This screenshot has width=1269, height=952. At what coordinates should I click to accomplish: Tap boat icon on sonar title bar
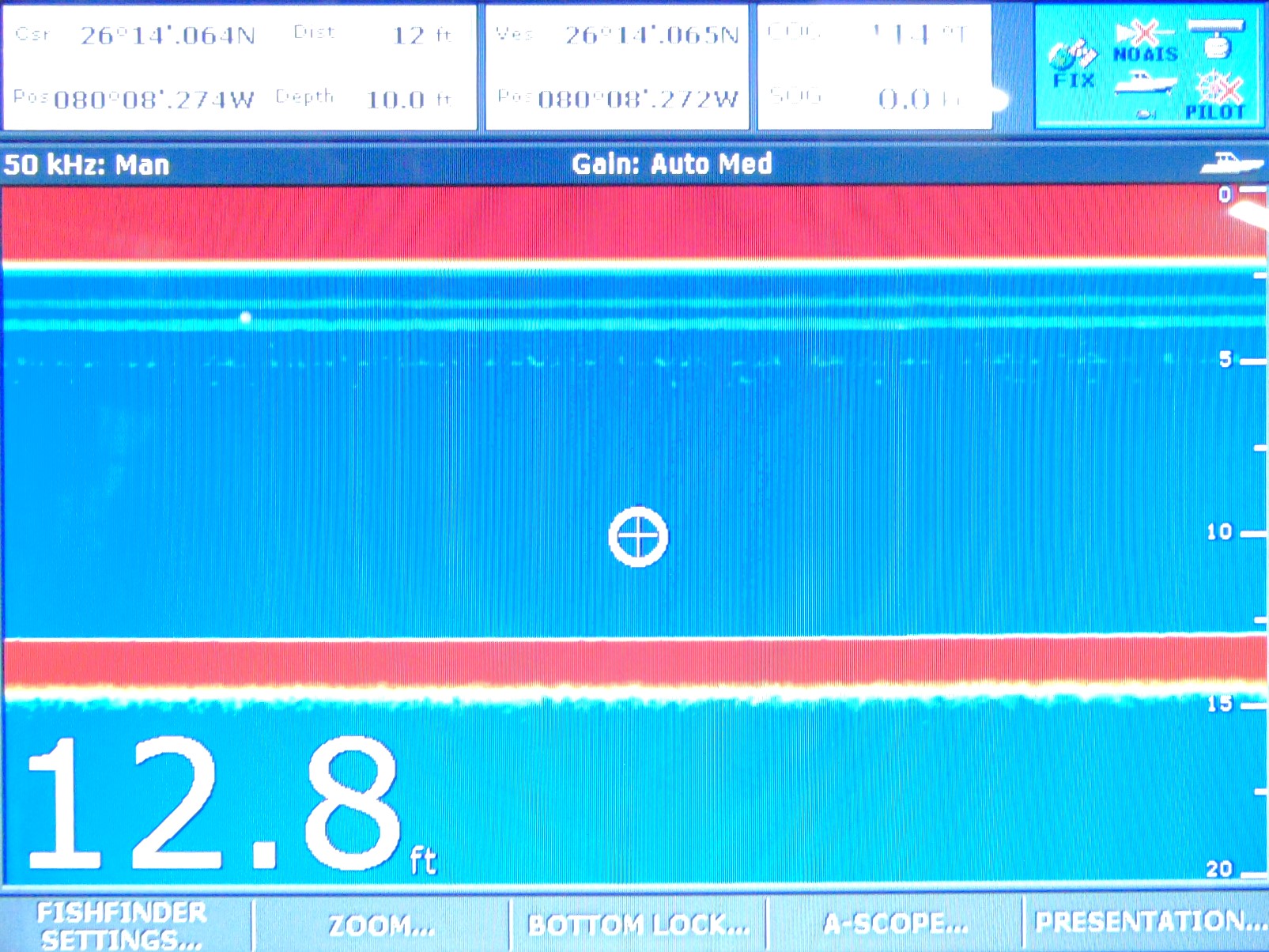[1231, 163]
